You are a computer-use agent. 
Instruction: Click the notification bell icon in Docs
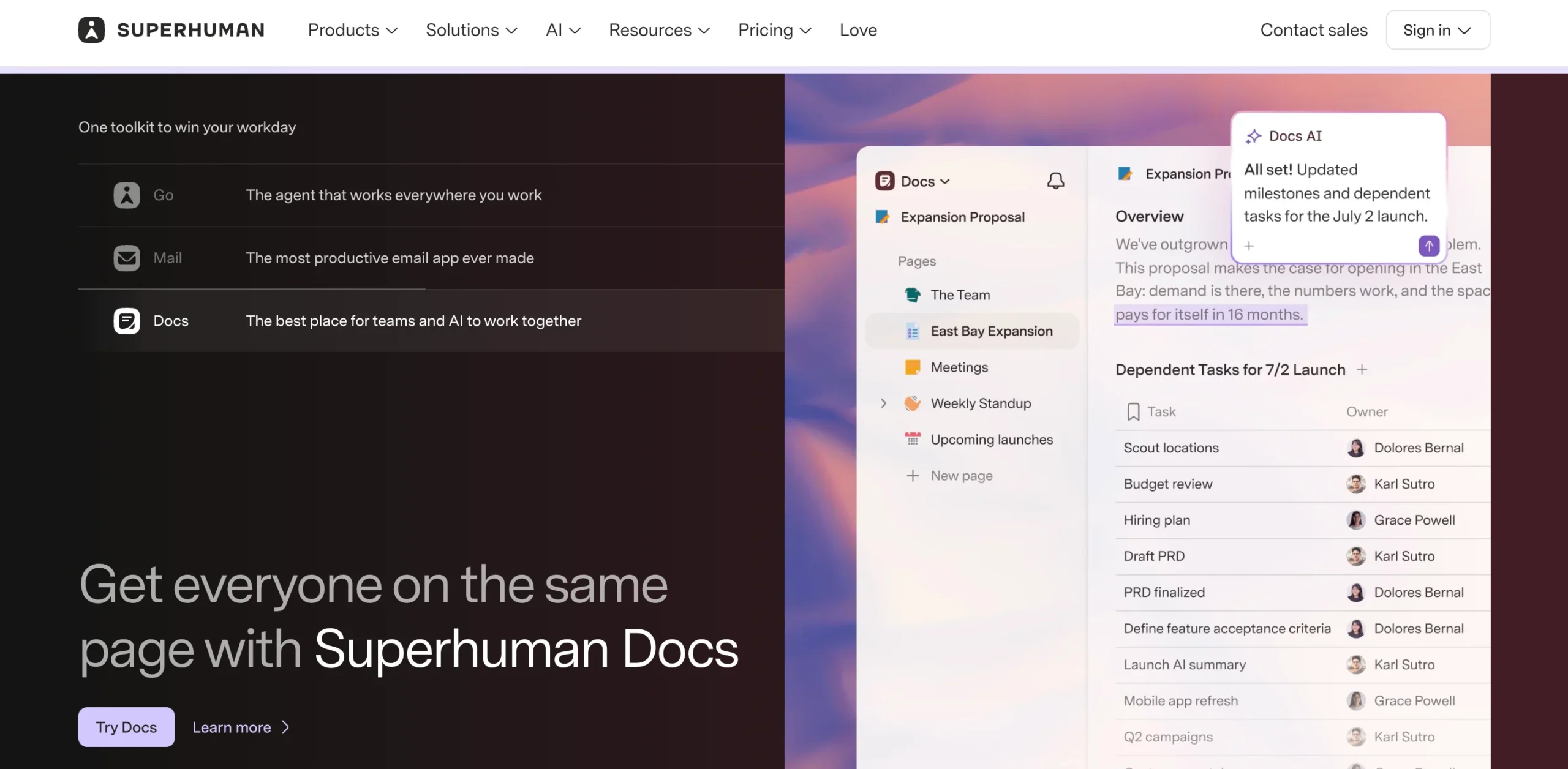[1055, 181]
